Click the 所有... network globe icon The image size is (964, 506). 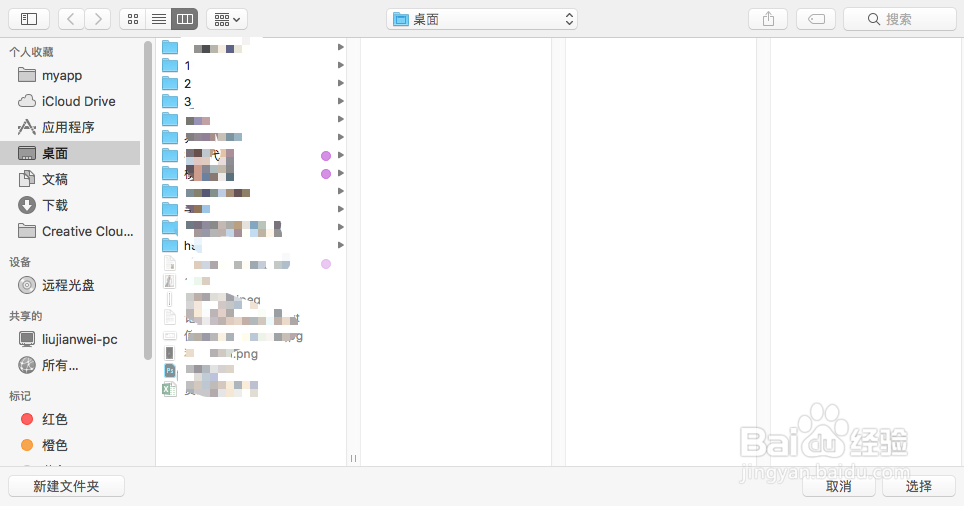point(26,365)
